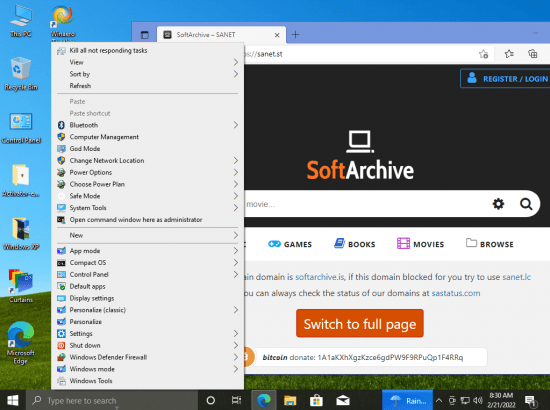Add this page to favorites star

(x=483, y=54)
